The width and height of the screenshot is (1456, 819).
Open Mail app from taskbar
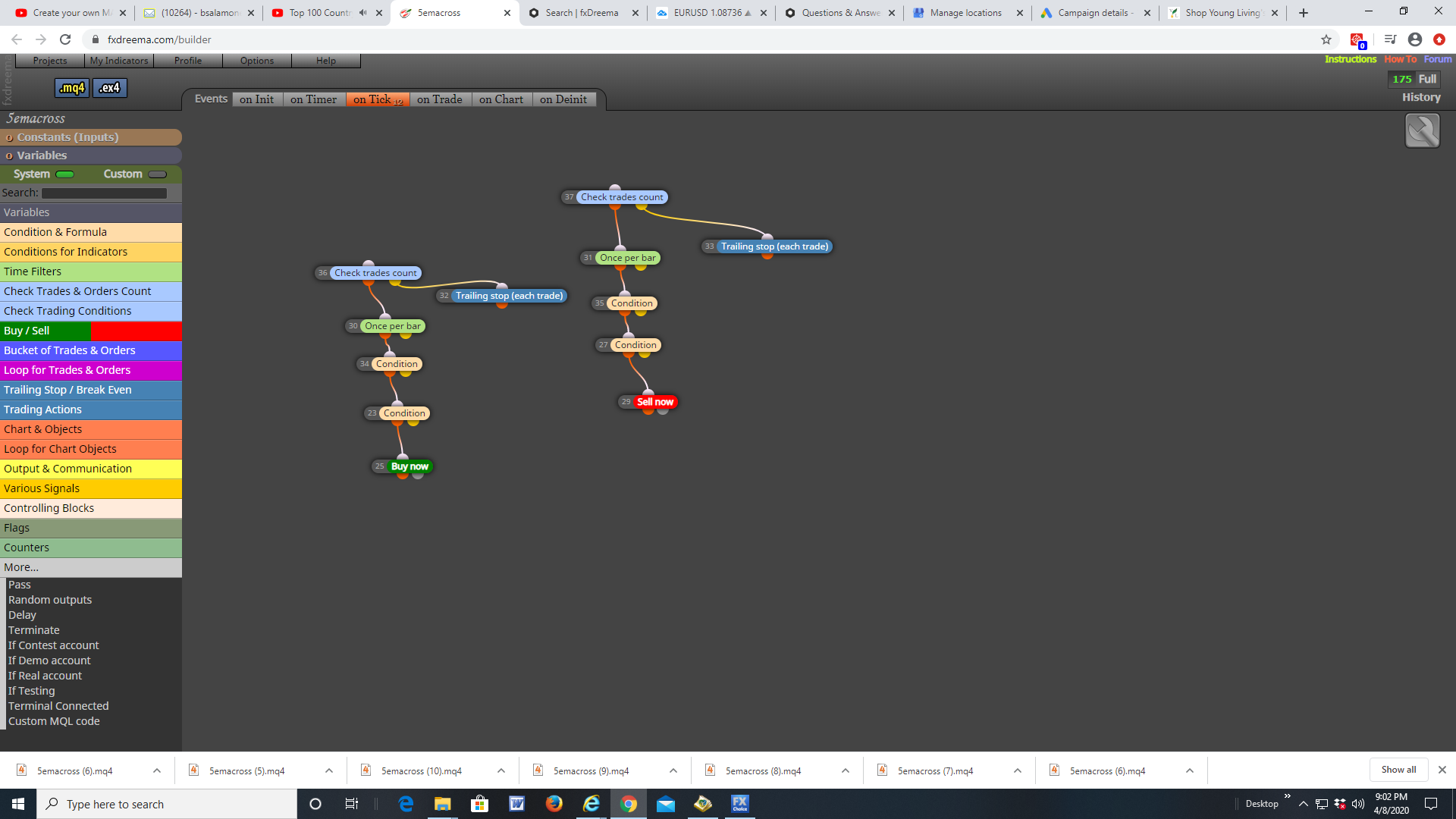[x=665, y=804]
